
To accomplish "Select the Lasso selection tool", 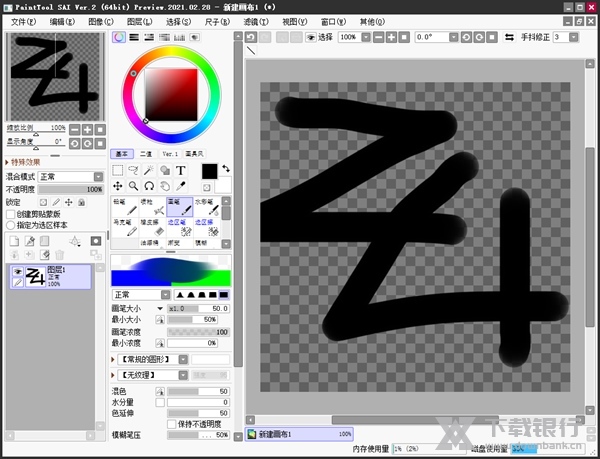I will coord(133,171).
